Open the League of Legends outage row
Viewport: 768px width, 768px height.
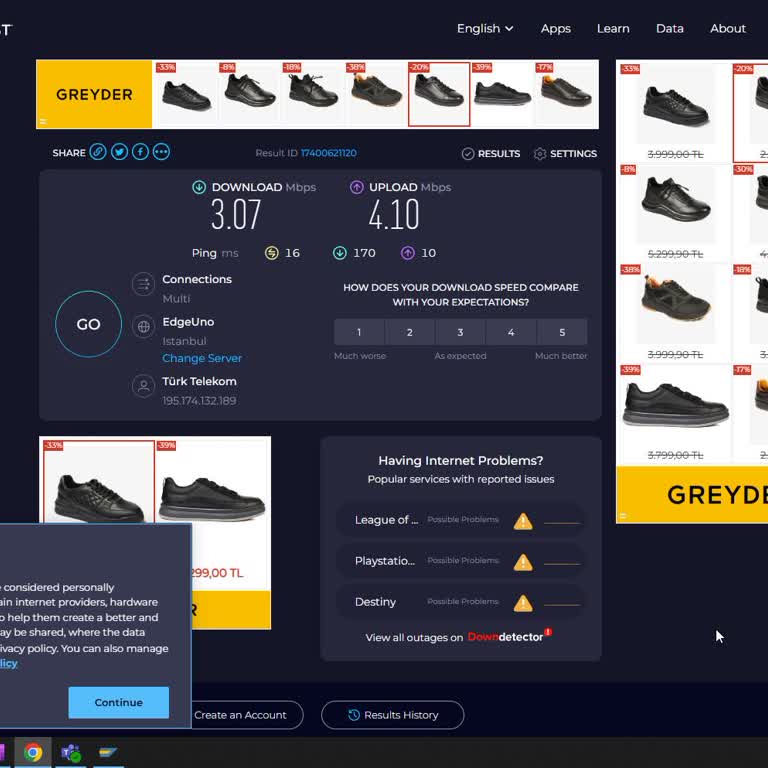pos(460,520)
